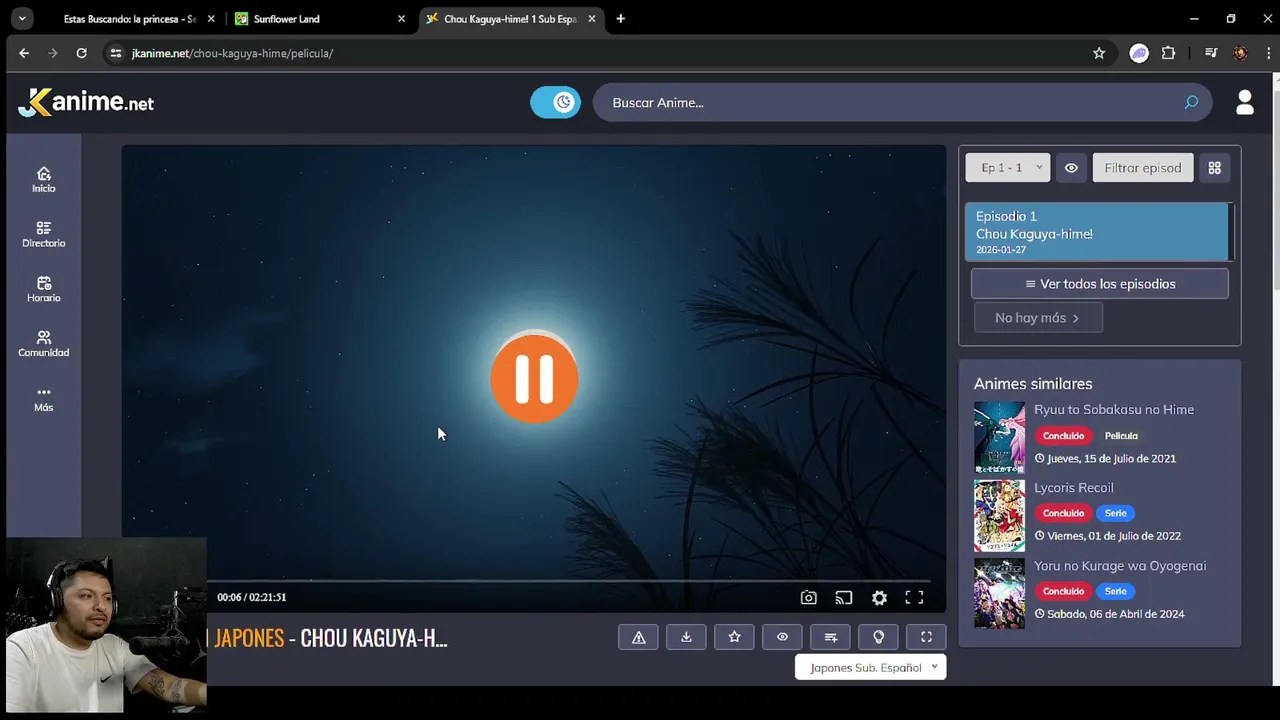
Task: Open the Chrome profile avatar
Action: 1240,53
